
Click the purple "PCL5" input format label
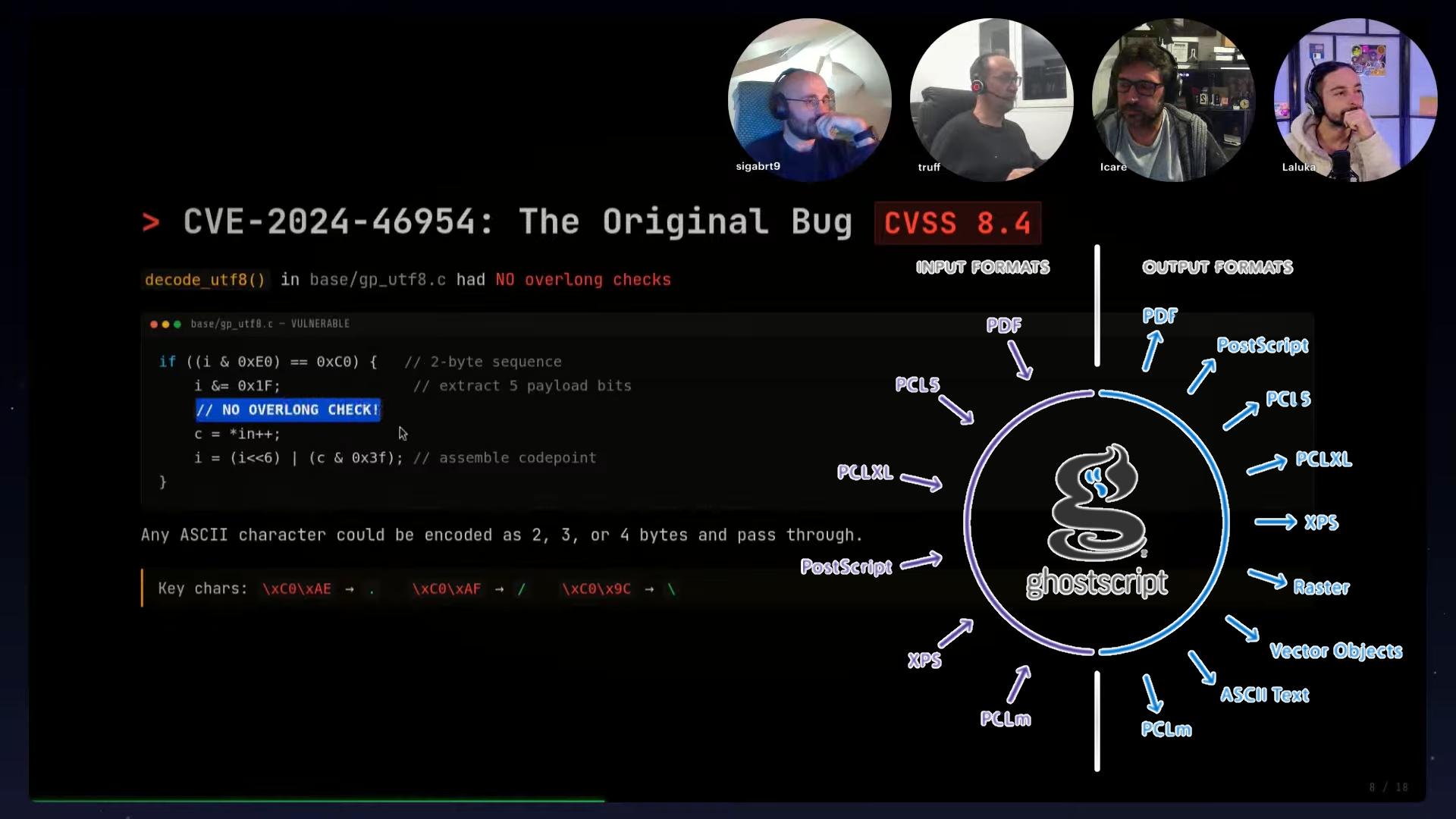918,384
